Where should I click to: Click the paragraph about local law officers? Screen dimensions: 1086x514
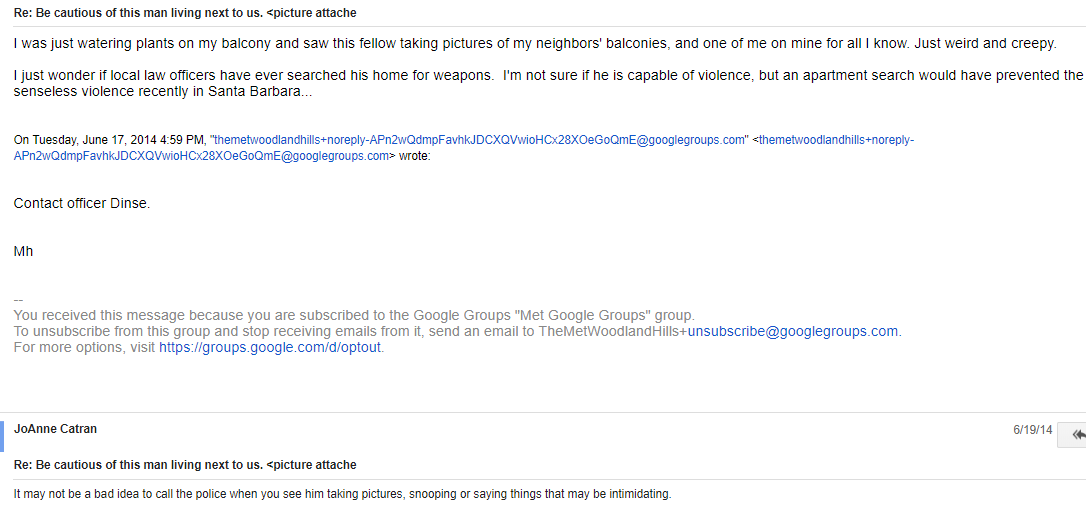[548, 84]
